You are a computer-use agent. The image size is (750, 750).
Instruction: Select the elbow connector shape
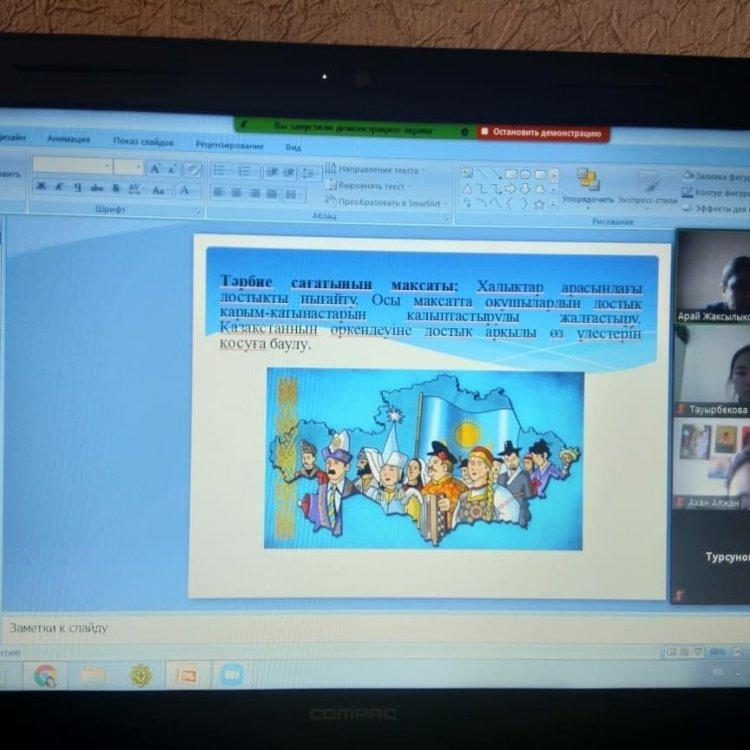click(482, 189)
